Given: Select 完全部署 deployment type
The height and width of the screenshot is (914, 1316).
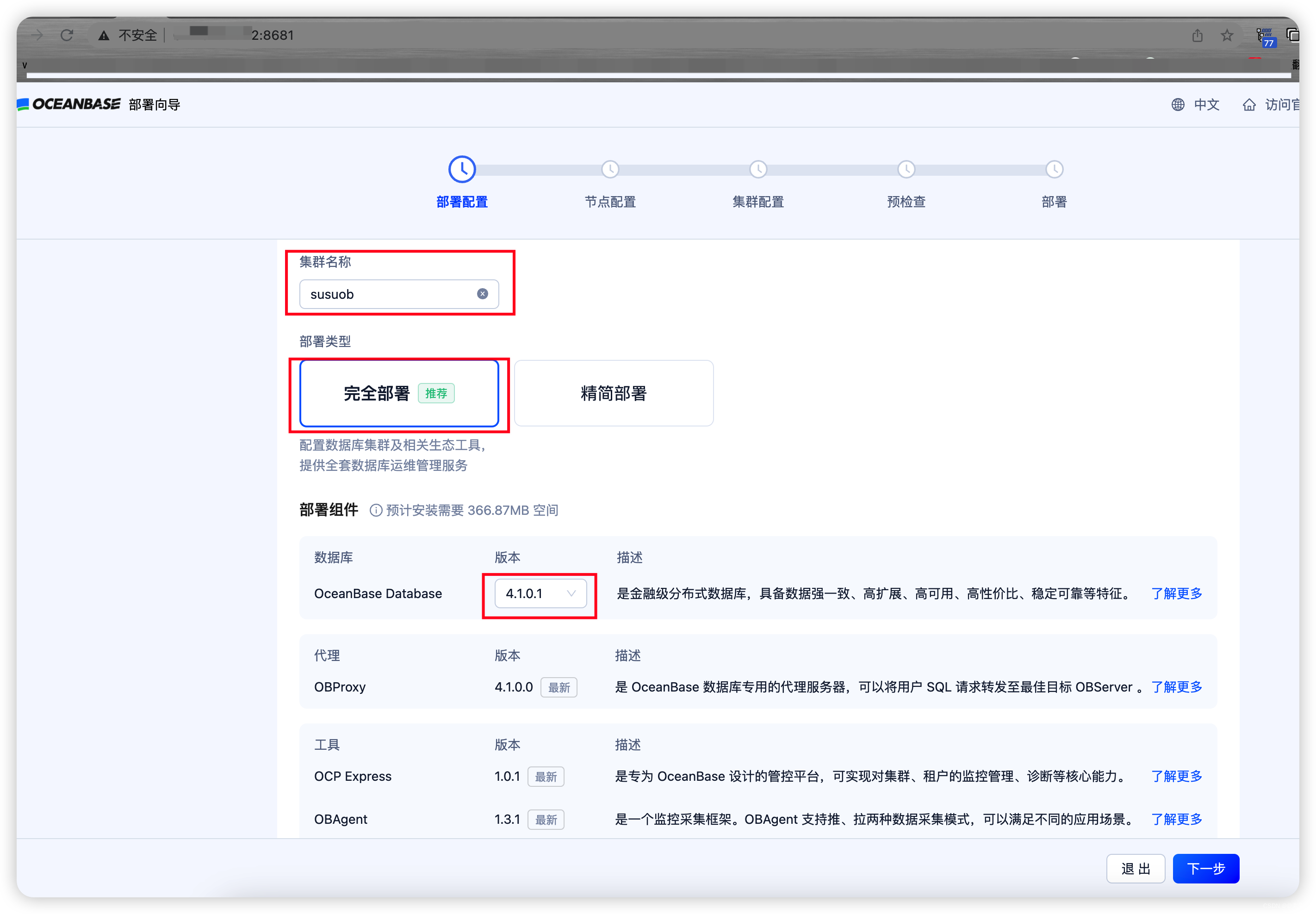Looking at the screenshot, I should click(399, 394).
